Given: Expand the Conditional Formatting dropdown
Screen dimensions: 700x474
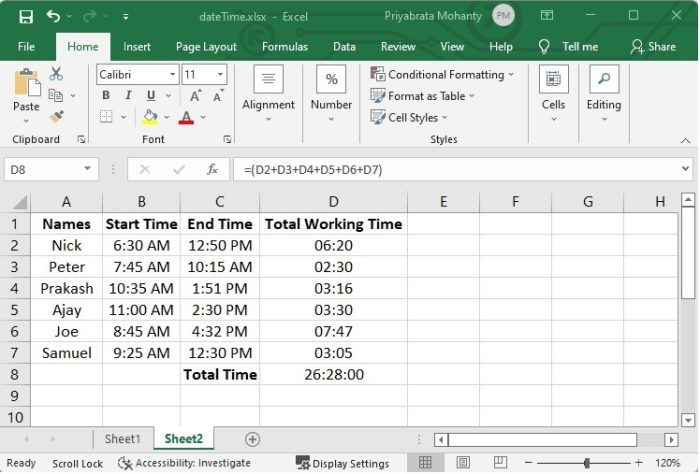Looking at the screenshot, I should 510,75.
